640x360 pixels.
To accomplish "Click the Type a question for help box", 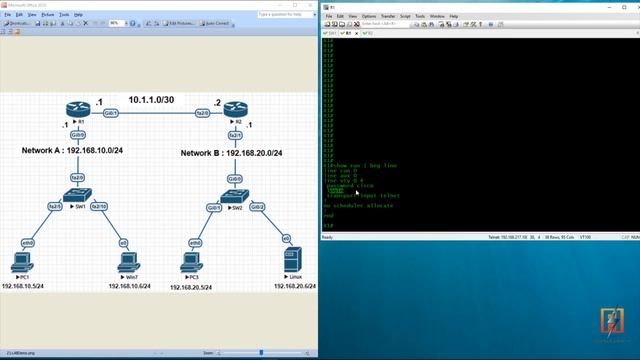I will [284, 14].
